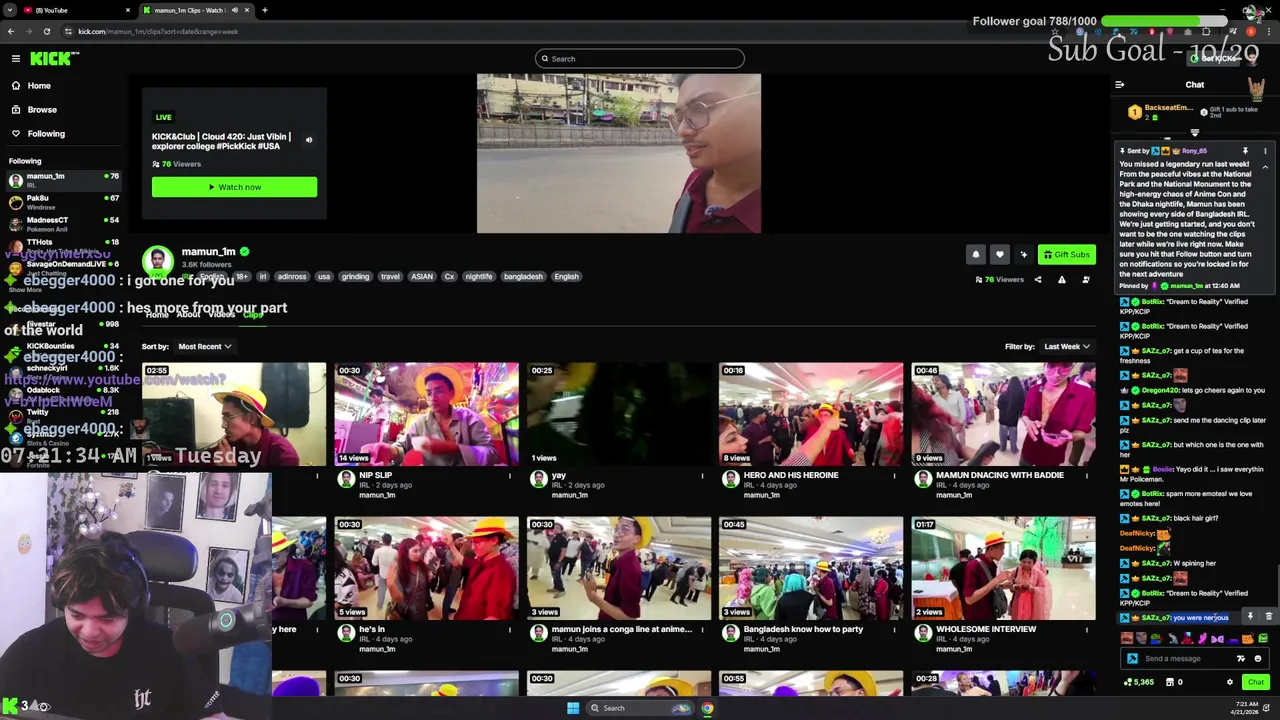Viewport: 1280px width, 720px height.
Task: Click the report warning triangle icon
Action: [1062, 280]
